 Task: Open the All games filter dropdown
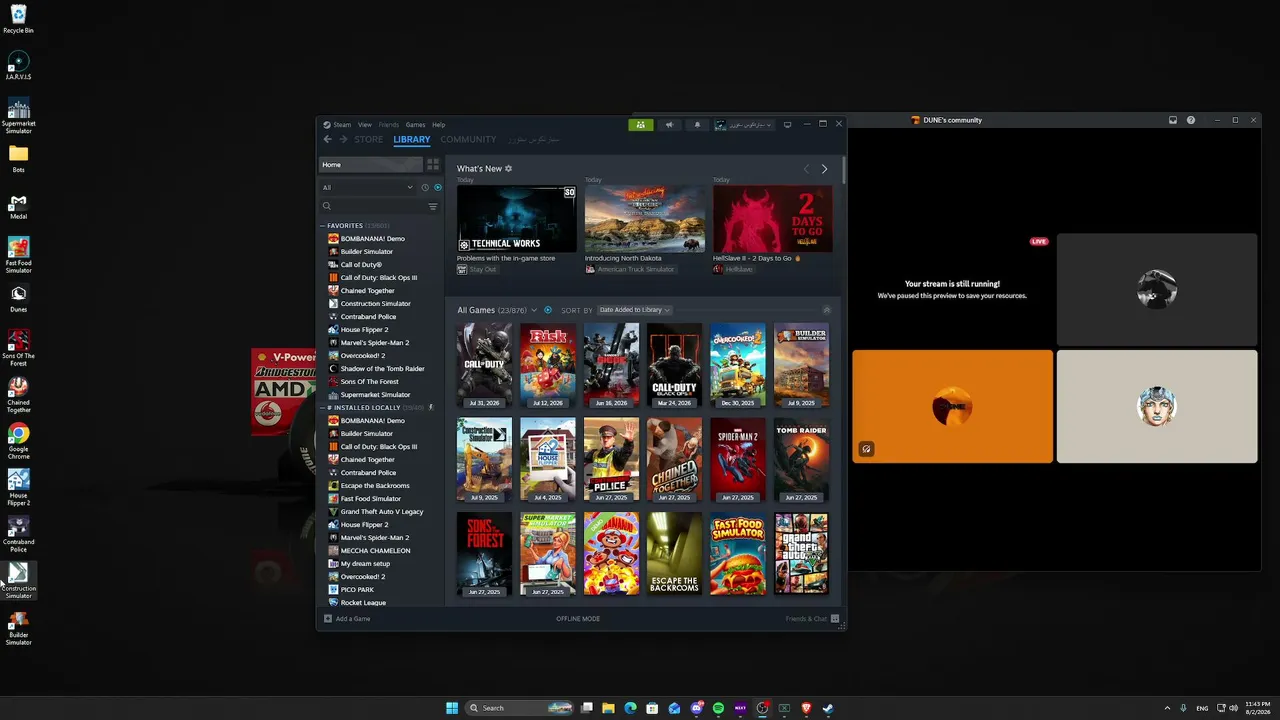click(x=367, y=187)
